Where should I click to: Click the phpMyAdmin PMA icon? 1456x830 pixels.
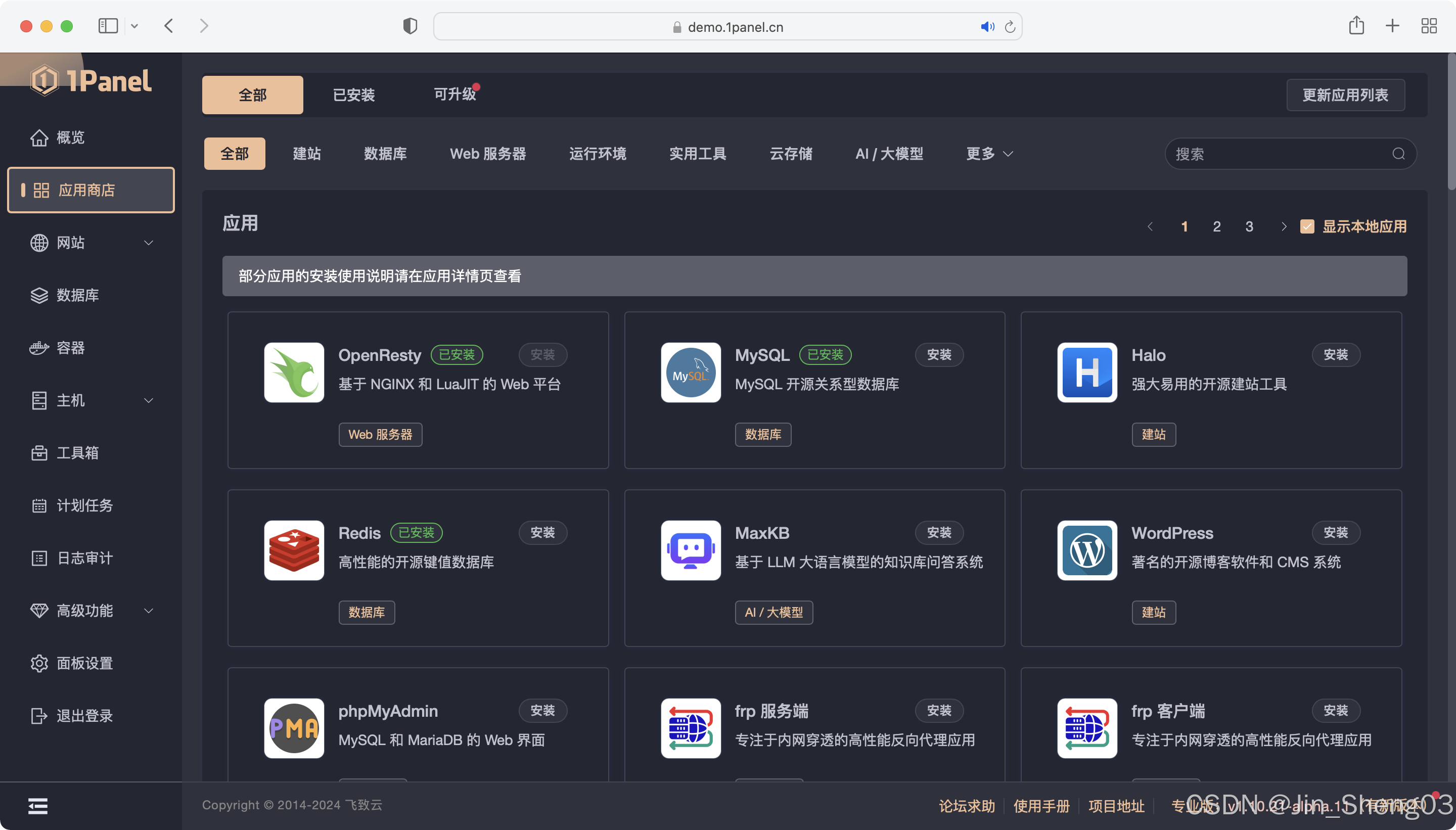[294, 728]
